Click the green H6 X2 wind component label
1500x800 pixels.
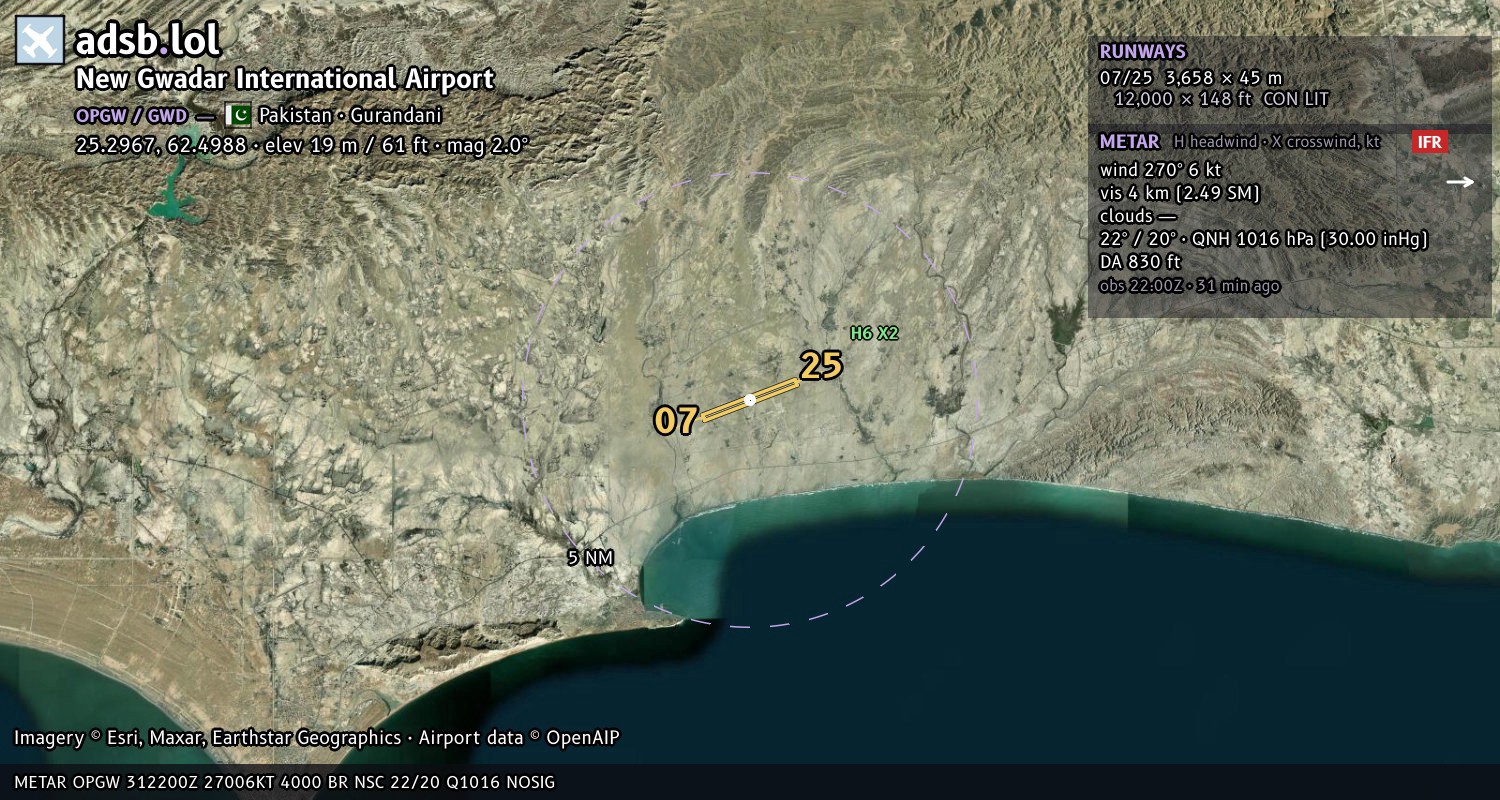(874, 333)
